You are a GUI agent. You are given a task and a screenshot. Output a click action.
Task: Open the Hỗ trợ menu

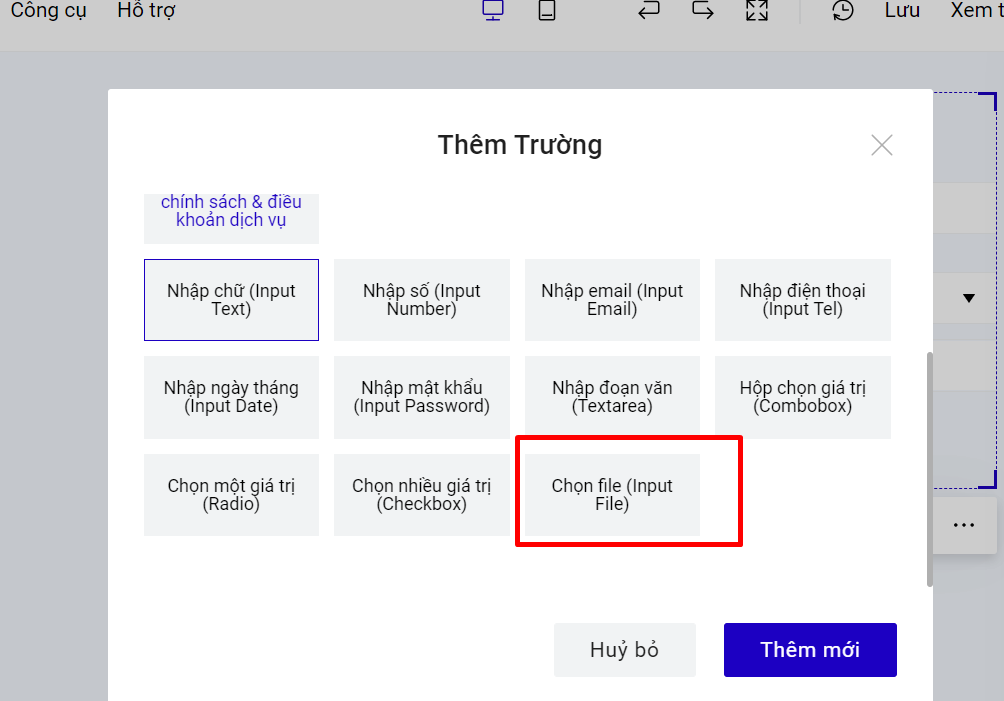point(147,11)
